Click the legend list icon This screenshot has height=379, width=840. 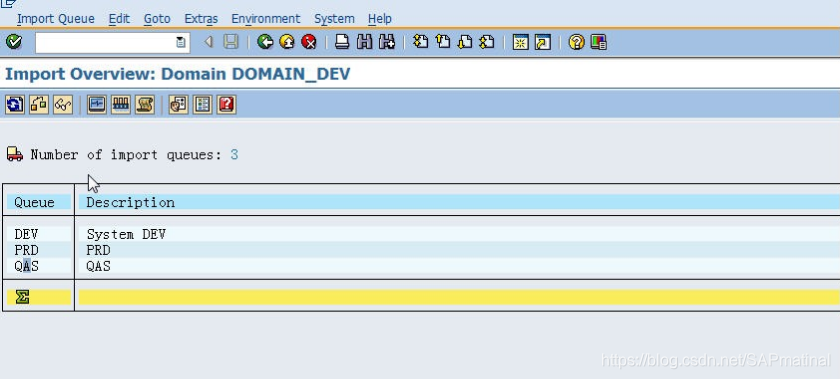(x=202, y=104)
